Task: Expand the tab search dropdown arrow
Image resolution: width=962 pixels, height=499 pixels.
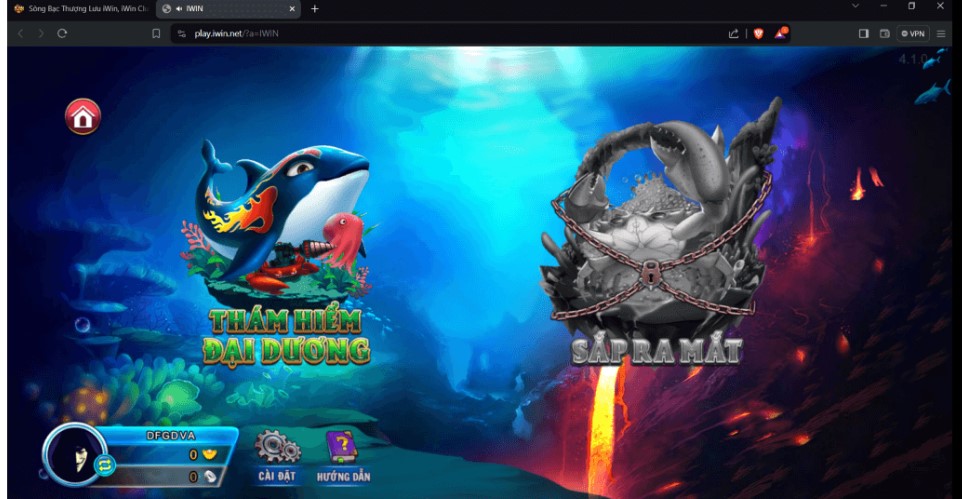Action: coord(854,8)
